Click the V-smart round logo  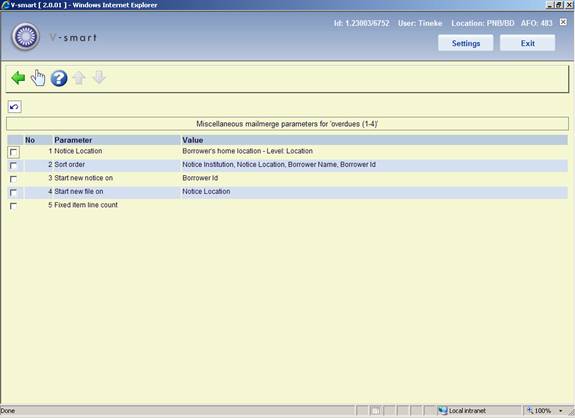pos(25,37)
